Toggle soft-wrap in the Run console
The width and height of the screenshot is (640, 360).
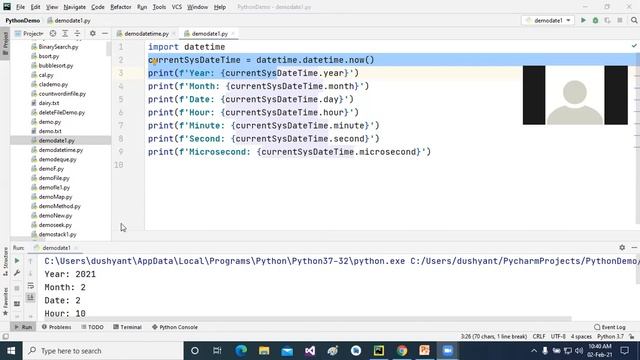click(x=31, y=285)
